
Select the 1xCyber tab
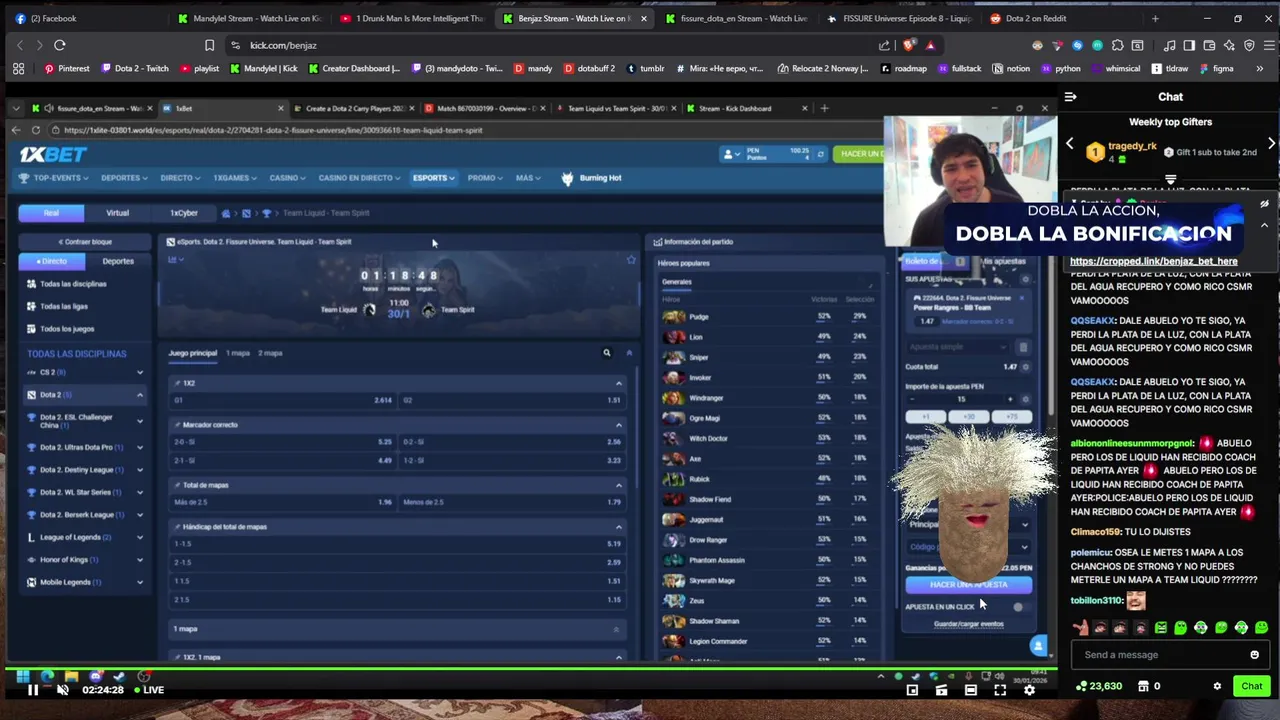[x=184, y=213]
